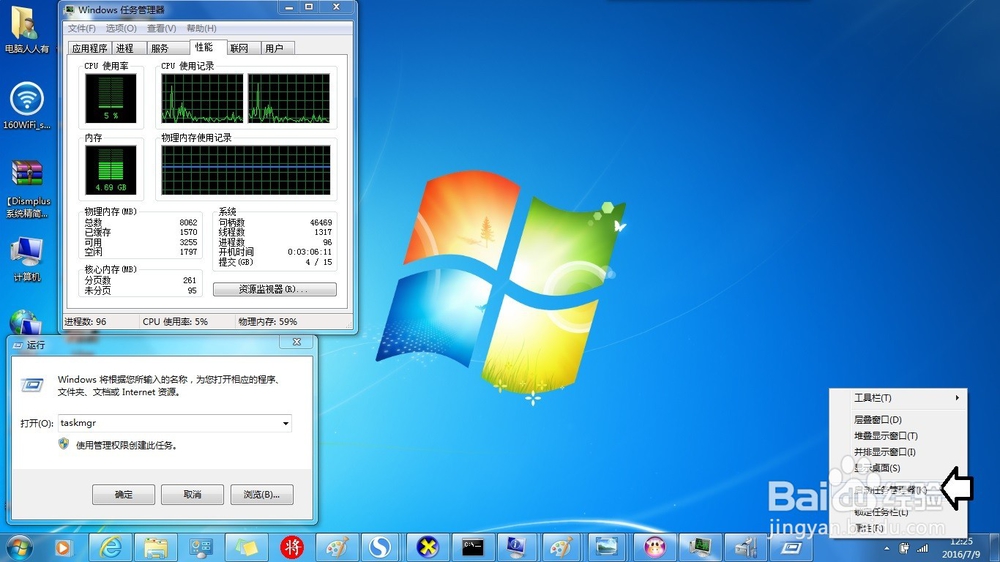
Task: Select the 计算机 desktop icon
Action: (27, 260)
